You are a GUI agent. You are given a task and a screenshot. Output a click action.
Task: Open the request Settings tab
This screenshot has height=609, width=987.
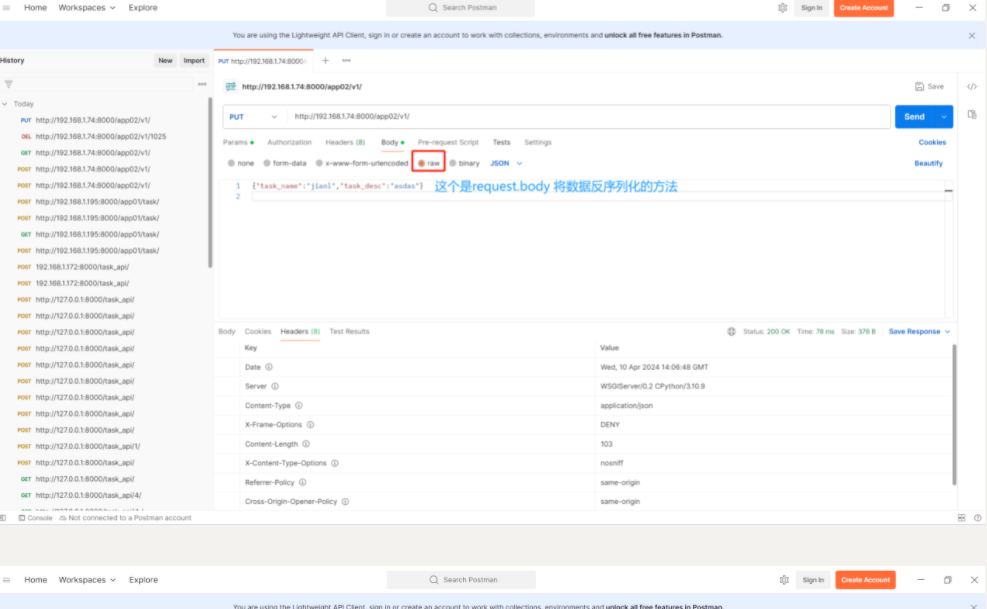(x=538, y=142)
